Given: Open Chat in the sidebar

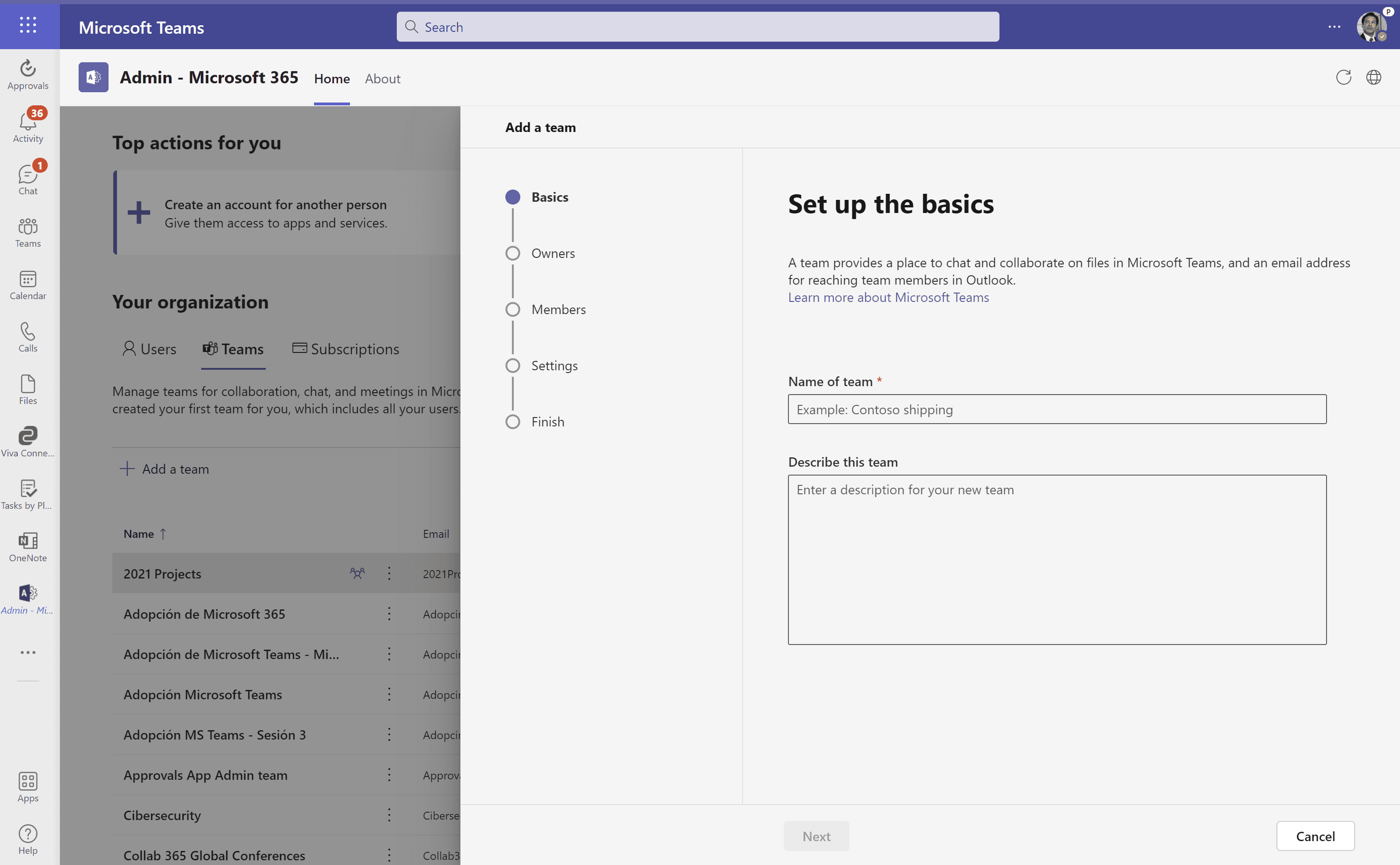Looking at the screenshot, I should 28,180.
